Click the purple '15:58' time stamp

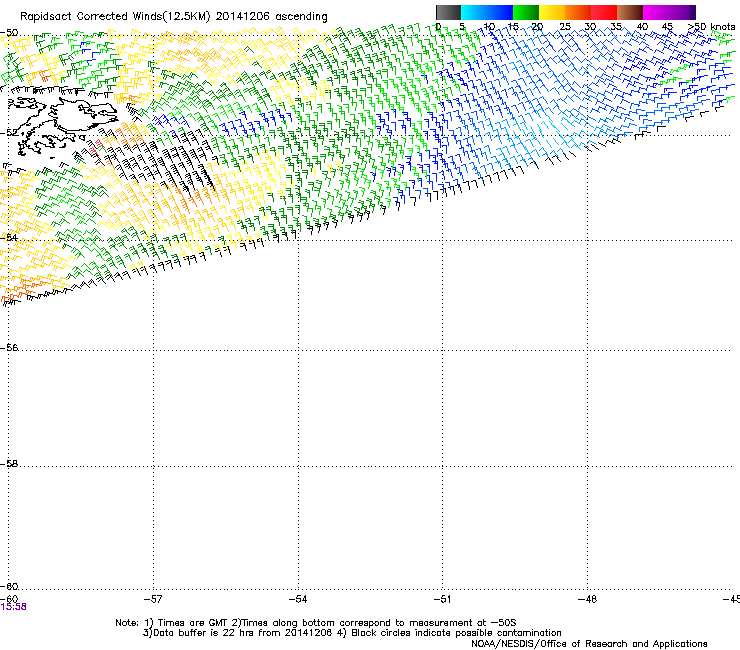pos(14,607)
